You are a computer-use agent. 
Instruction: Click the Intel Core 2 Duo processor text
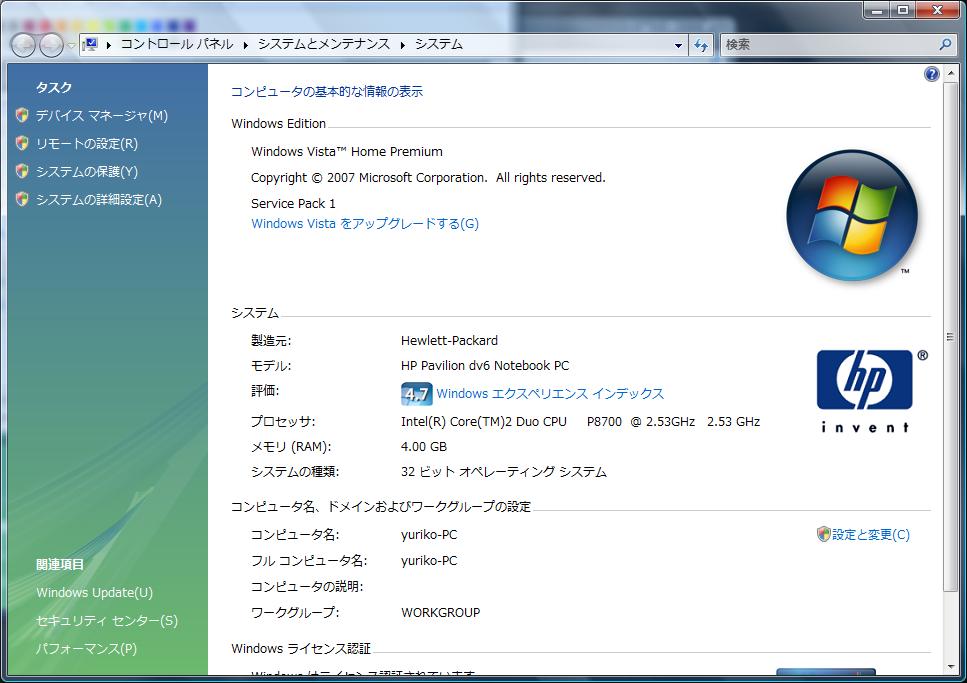tap(580, 421)
